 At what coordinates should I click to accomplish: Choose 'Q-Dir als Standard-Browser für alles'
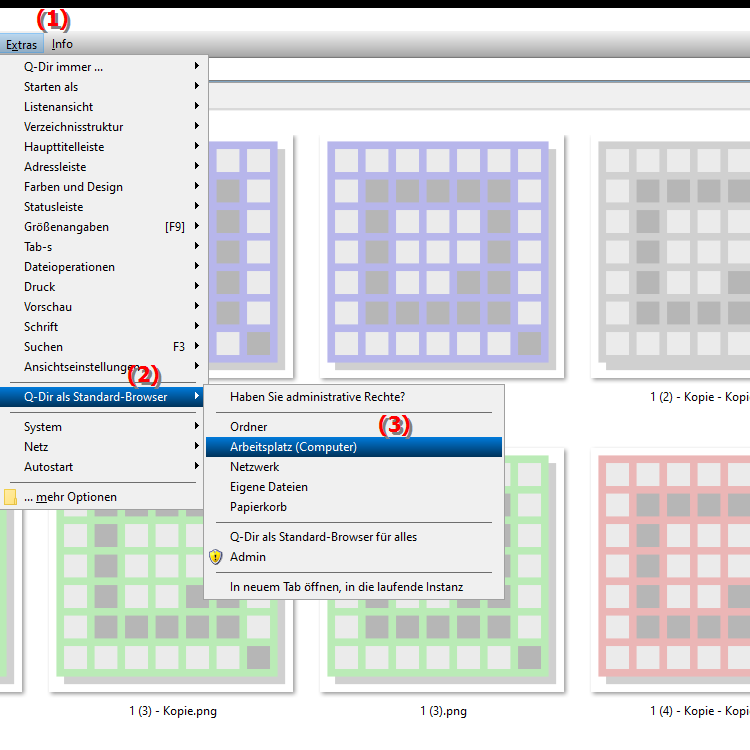click(x=354, y=537)
